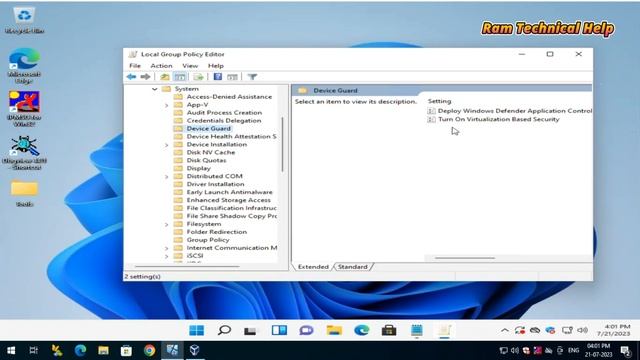Click the Forward arrow in toolbar

(145, 77)
